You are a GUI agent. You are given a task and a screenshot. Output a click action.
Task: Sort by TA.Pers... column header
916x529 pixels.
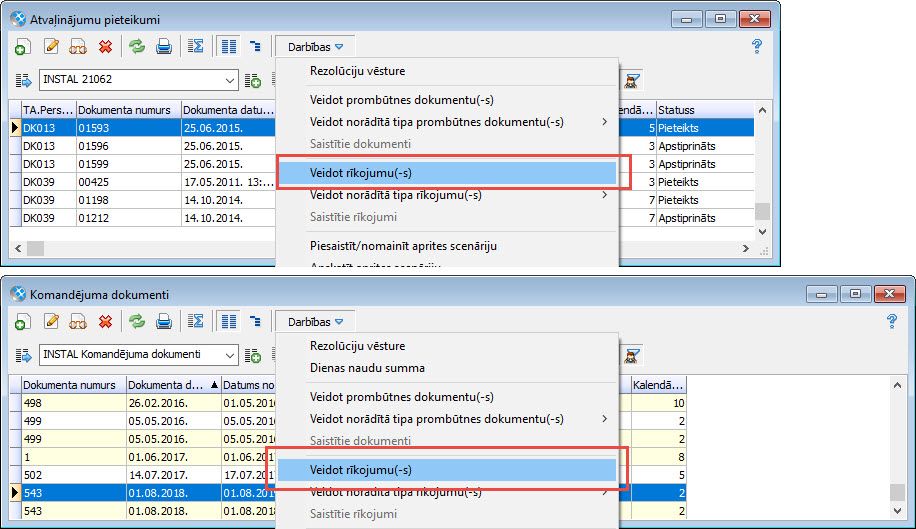coord(48,110)
